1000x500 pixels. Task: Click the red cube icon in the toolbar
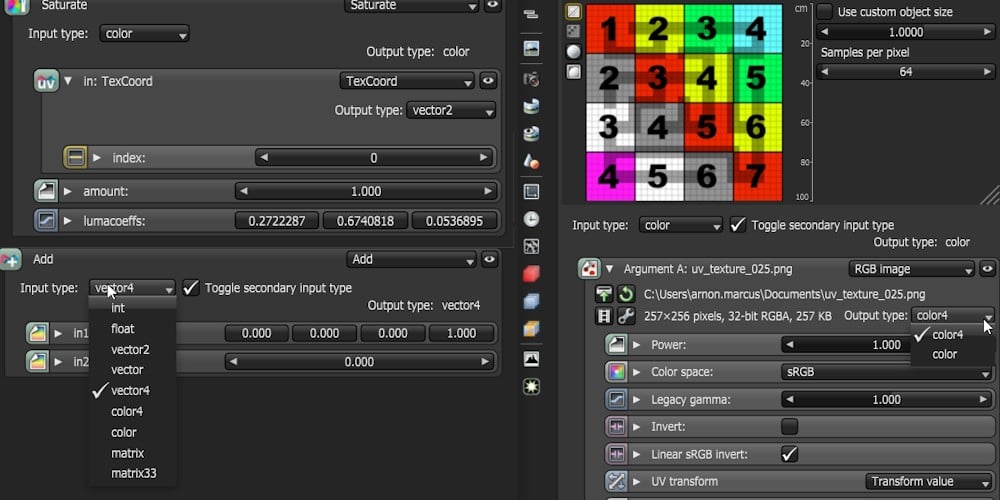pyautogui.click(x=532, y=273)
